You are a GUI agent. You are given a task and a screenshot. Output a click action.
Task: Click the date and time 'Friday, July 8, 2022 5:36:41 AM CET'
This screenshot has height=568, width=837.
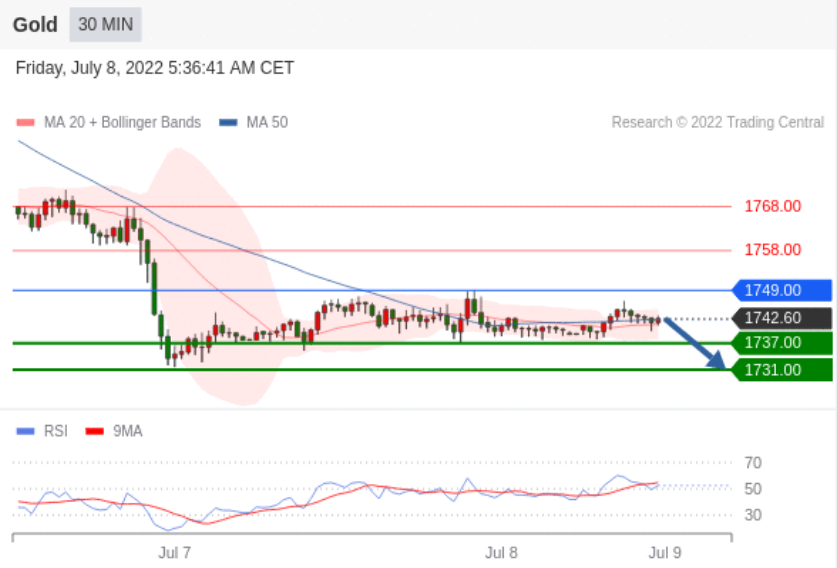tap(155, 68)
